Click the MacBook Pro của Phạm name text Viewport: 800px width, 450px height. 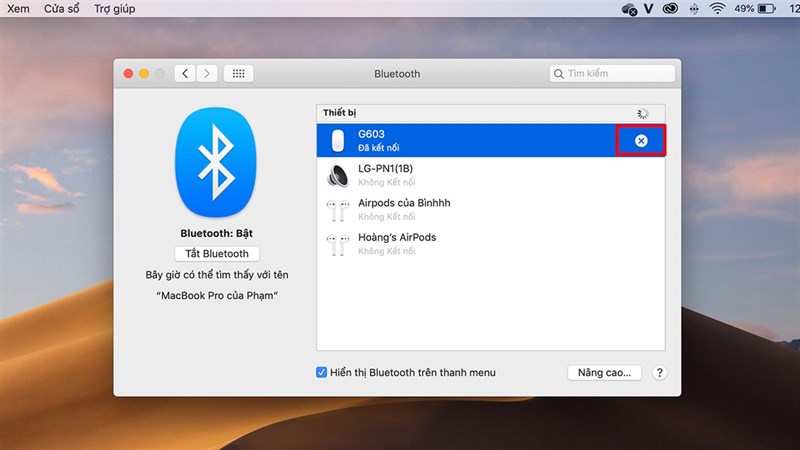pos(217,295)
